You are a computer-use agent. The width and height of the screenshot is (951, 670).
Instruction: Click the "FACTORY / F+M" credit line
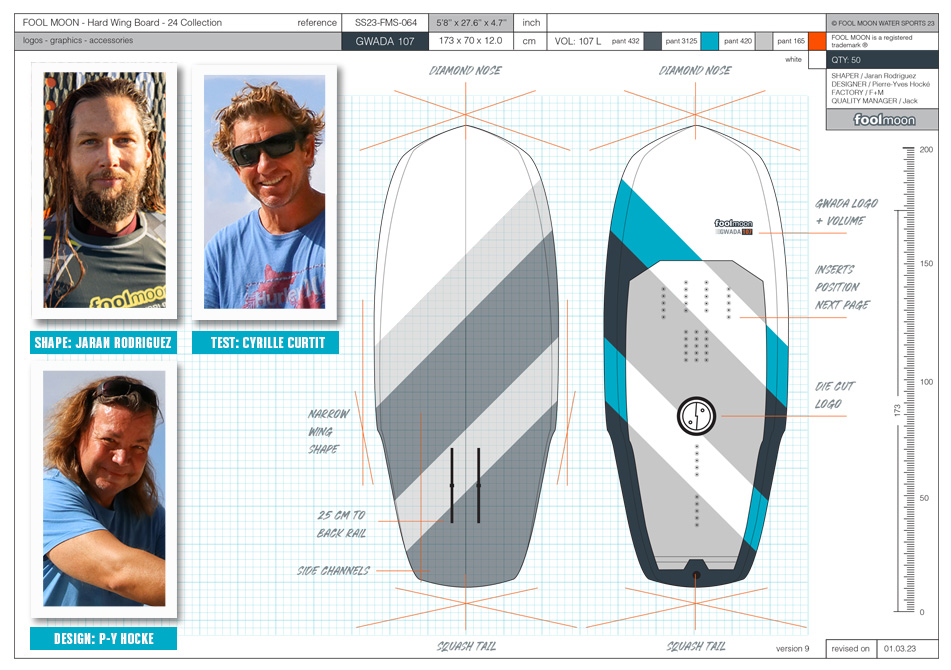(857, 92)
